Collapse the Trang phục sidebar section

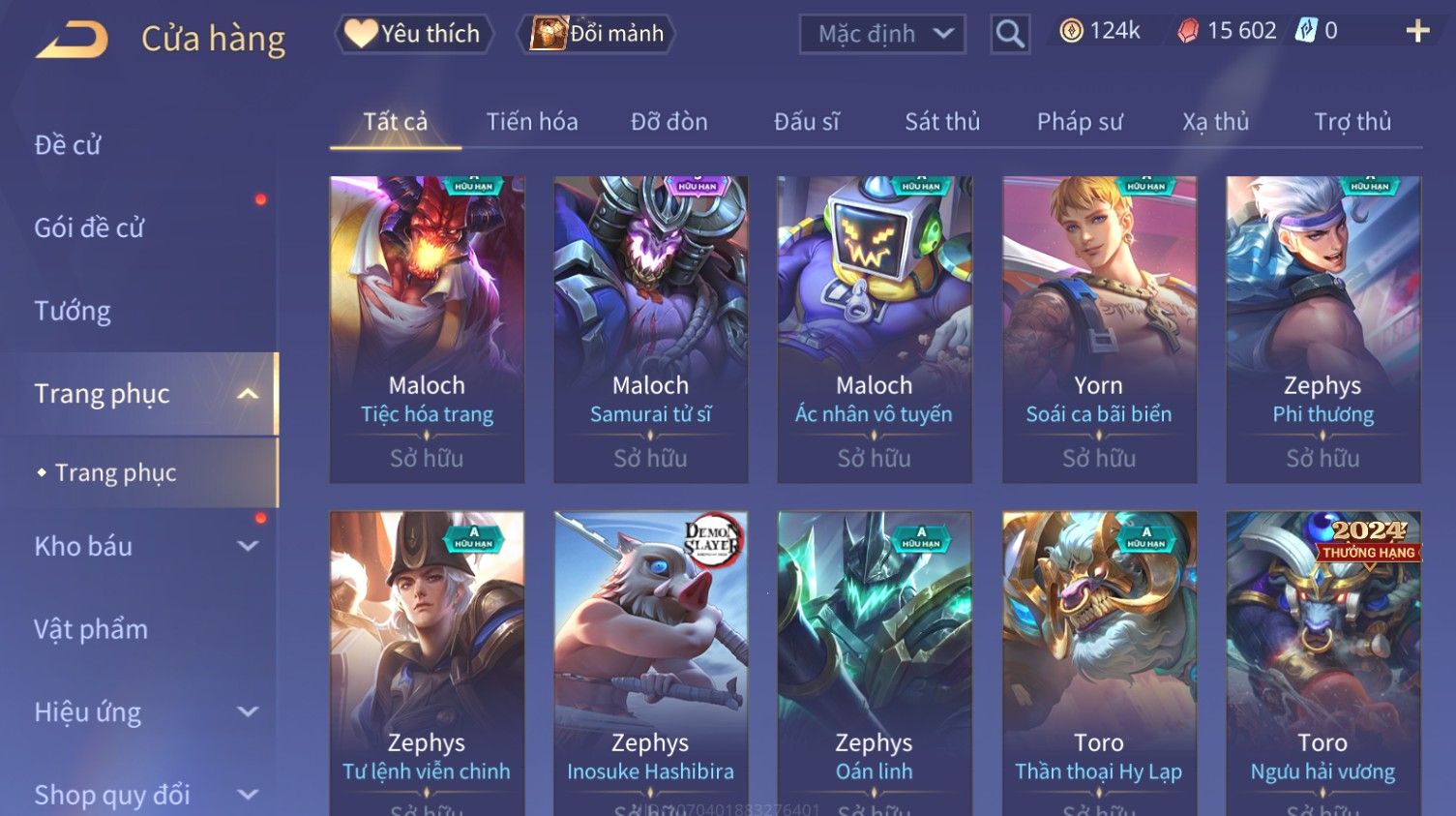tap(248, 394)
